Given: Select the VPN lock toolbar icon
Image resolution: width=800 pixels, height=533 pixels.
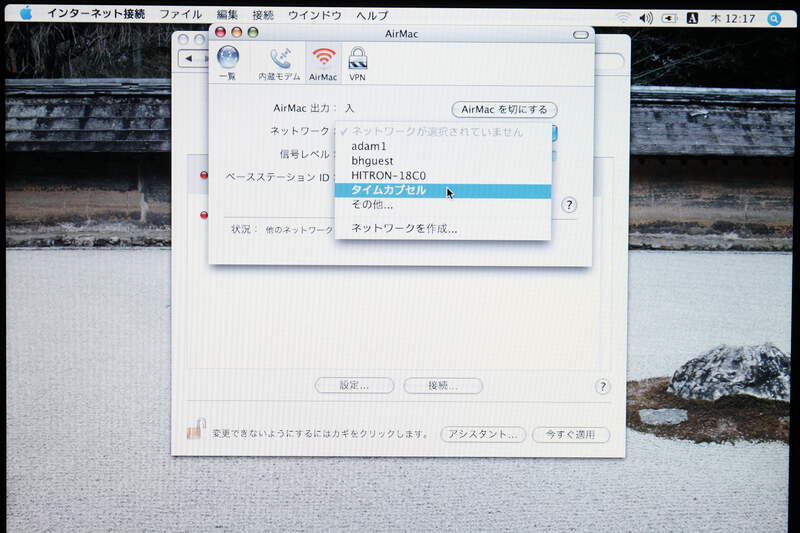Looking at the screenshot, I should click(357, 64).
